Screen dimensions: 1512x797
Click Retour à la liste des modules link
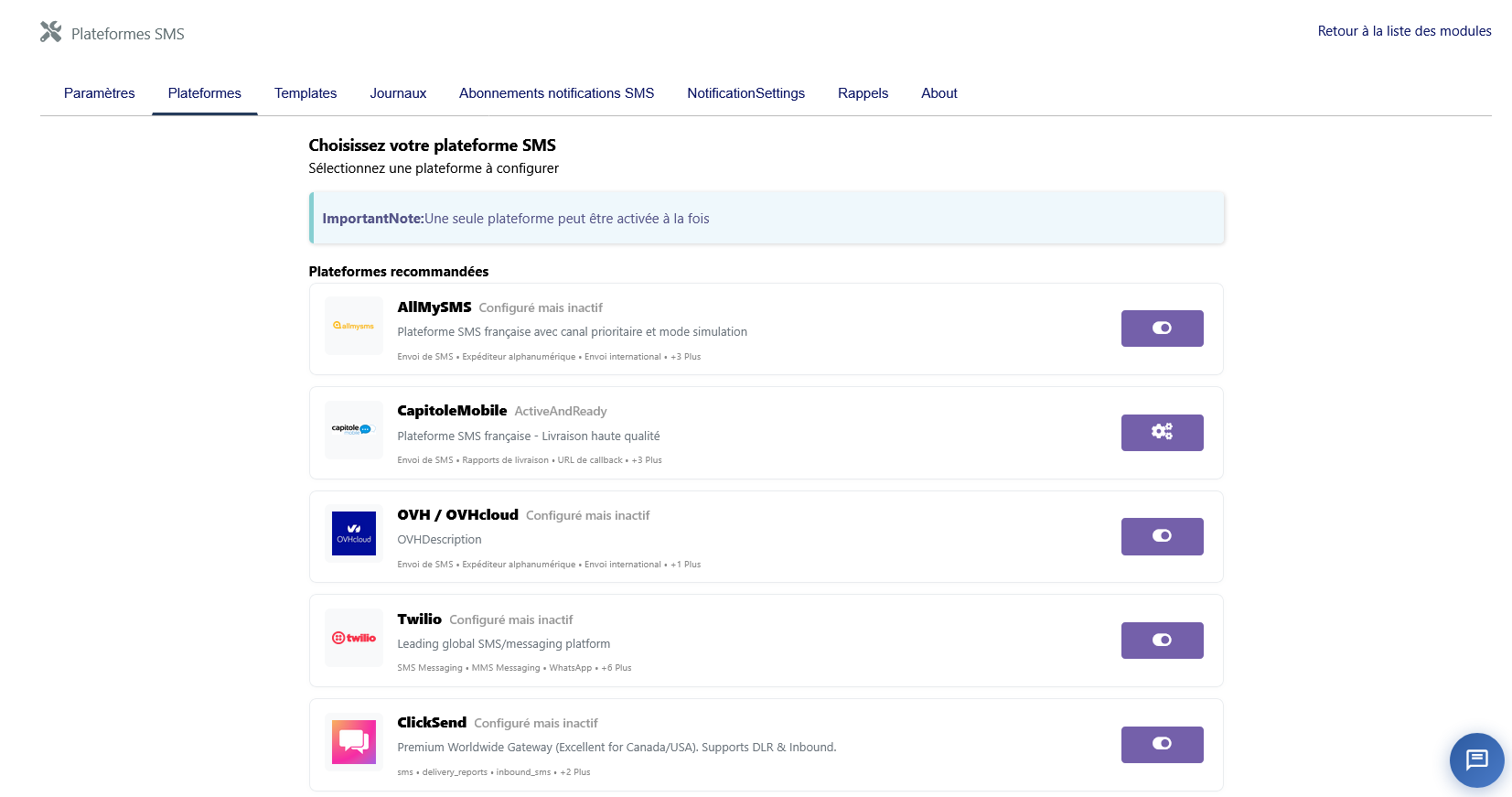(x=1404, y=31)
